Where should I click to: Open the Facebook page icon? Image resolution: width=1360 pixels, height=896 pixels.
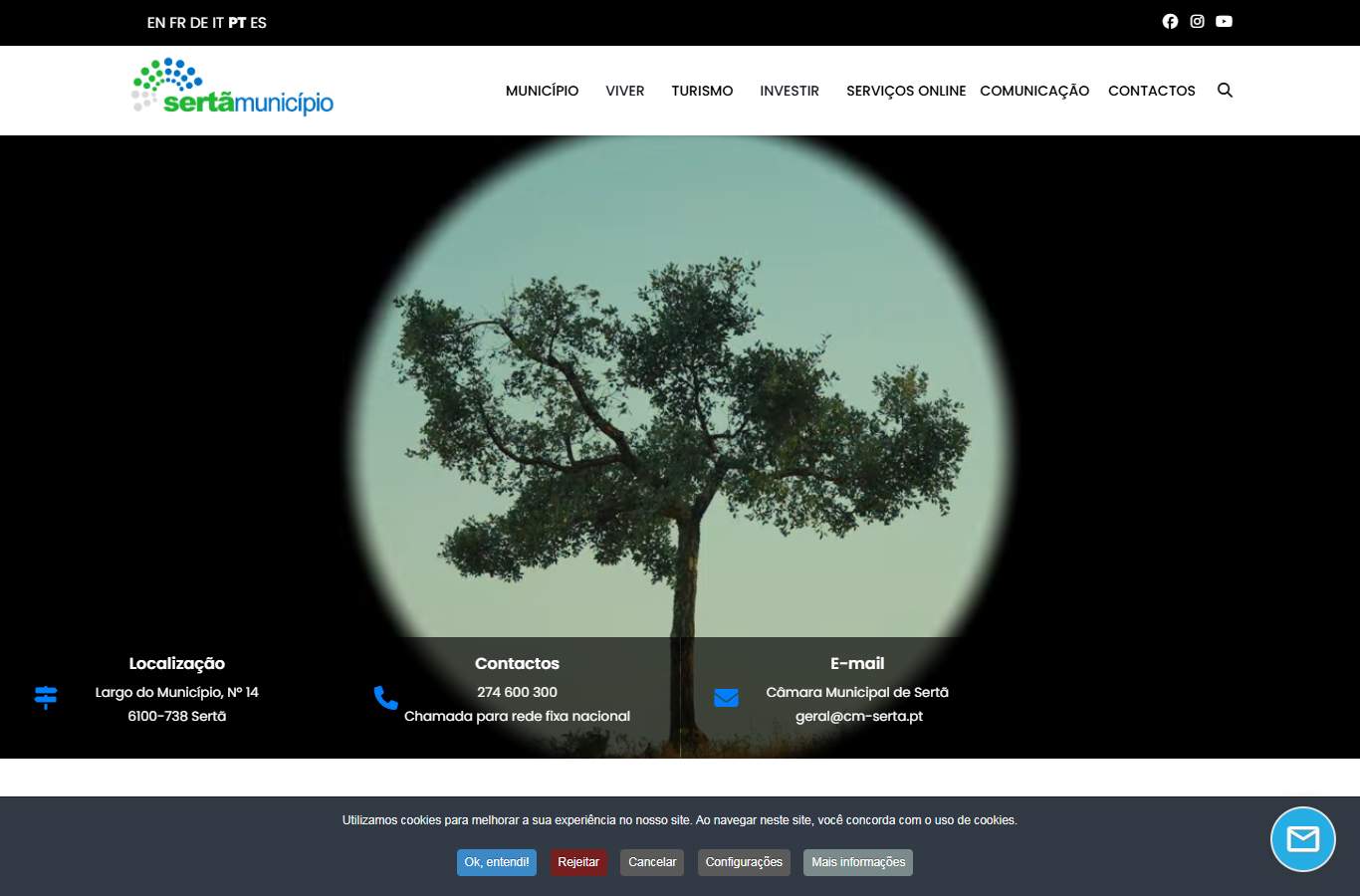click(x=1170, y=21)
